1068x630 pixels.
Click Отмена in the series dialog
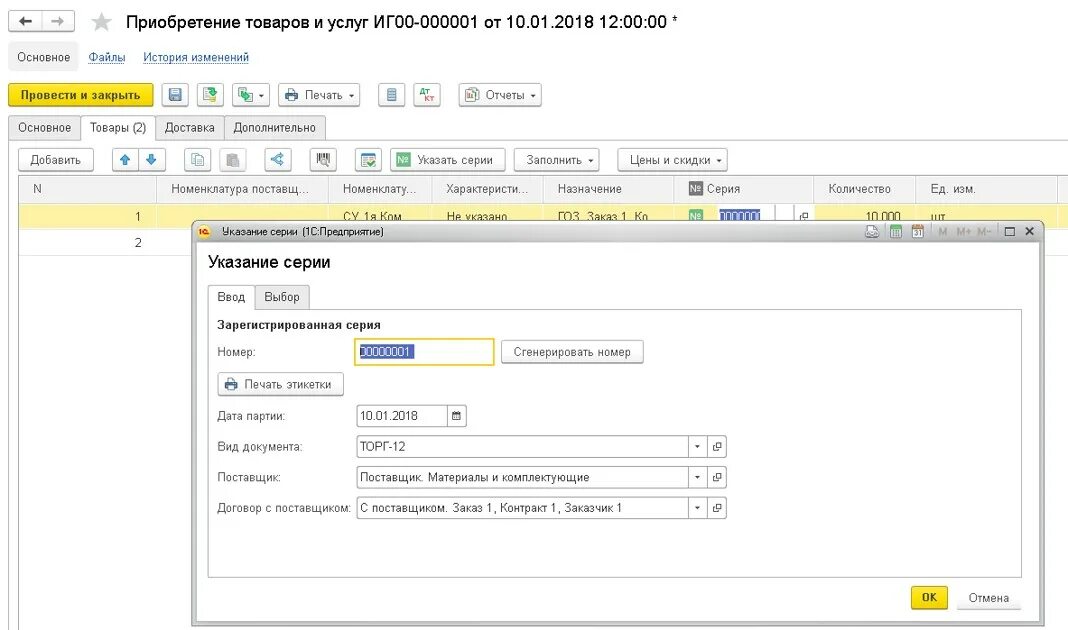coord(988,597)
